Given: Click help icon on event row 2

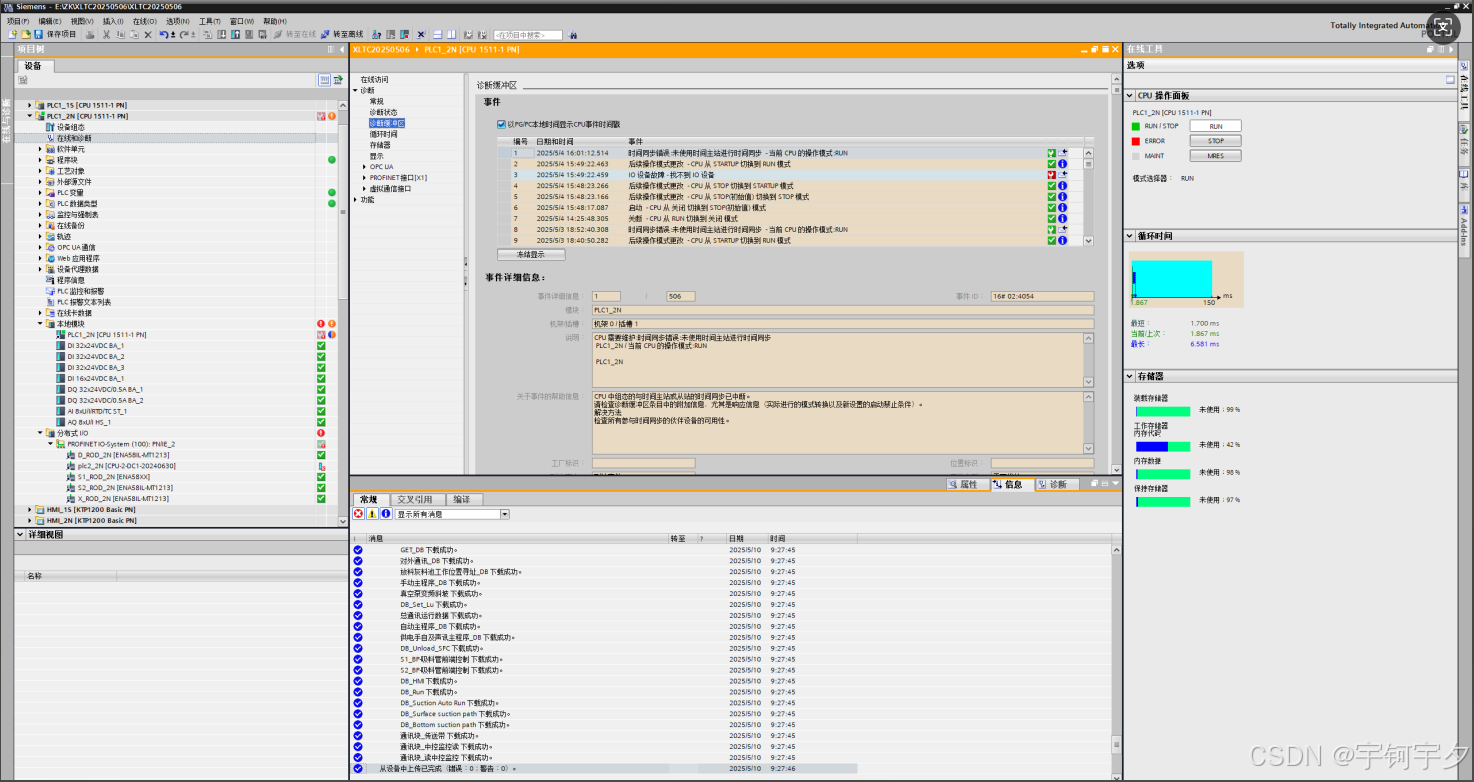Looking at the screenshot, I should [1062, 164].
